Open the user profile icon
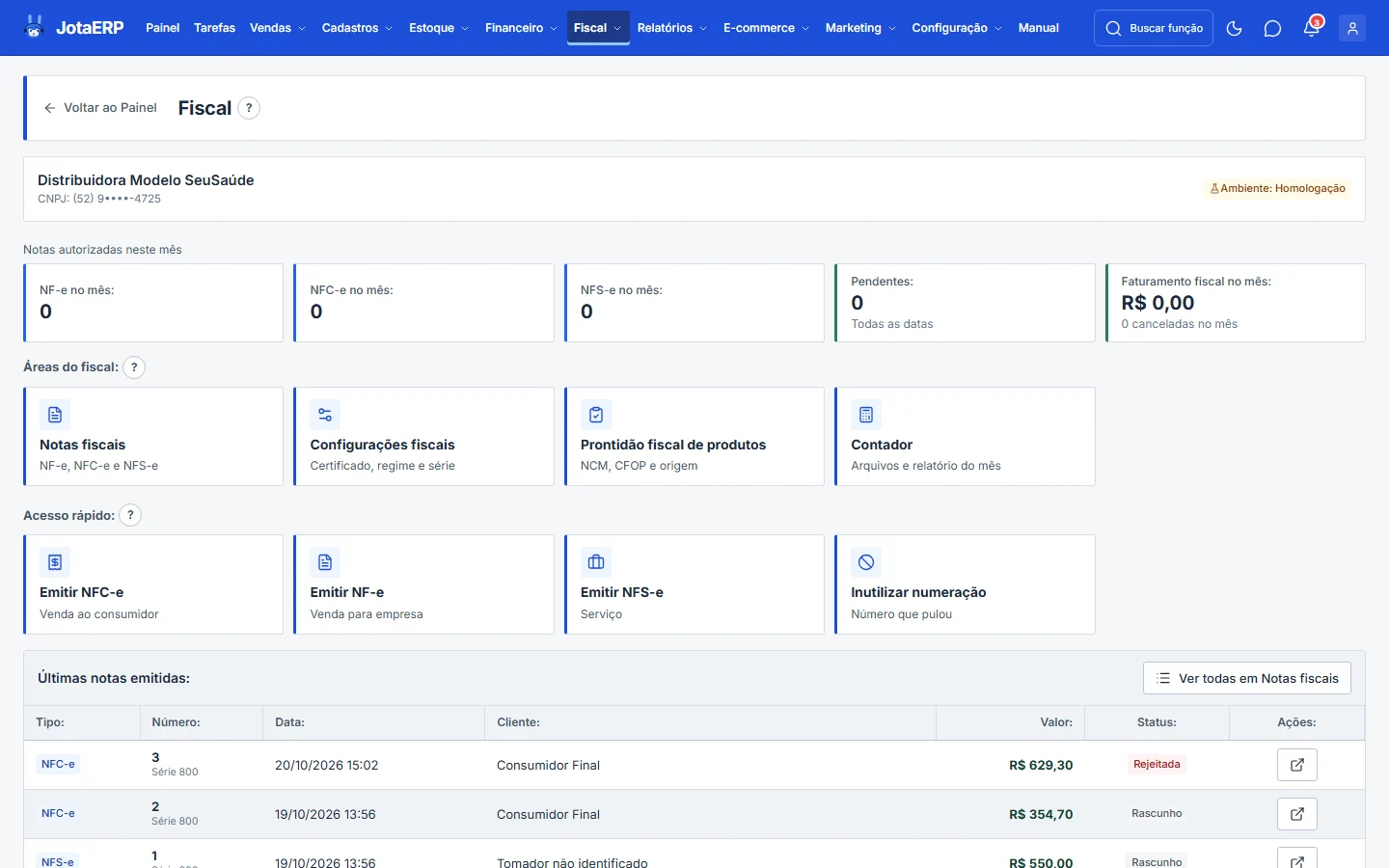 tap(1352, 28)
